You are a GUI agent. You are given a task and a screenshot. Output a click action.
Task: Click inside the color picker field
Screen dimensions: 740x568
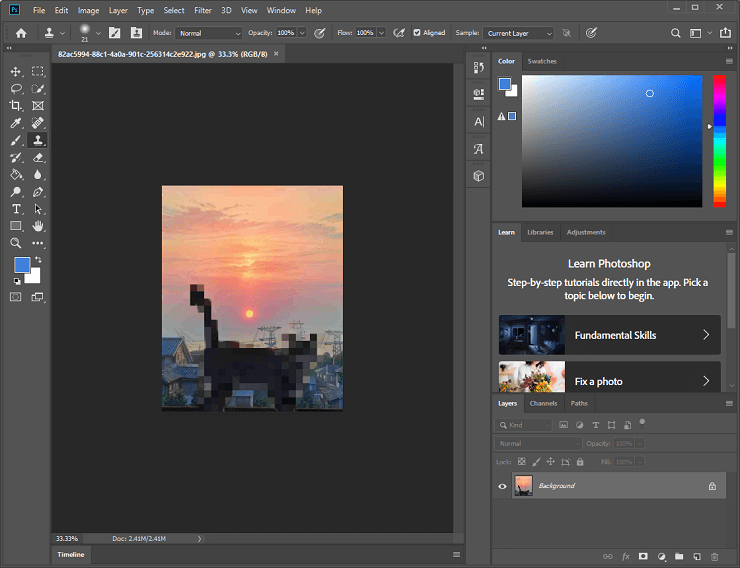click(x=612, y=141)
